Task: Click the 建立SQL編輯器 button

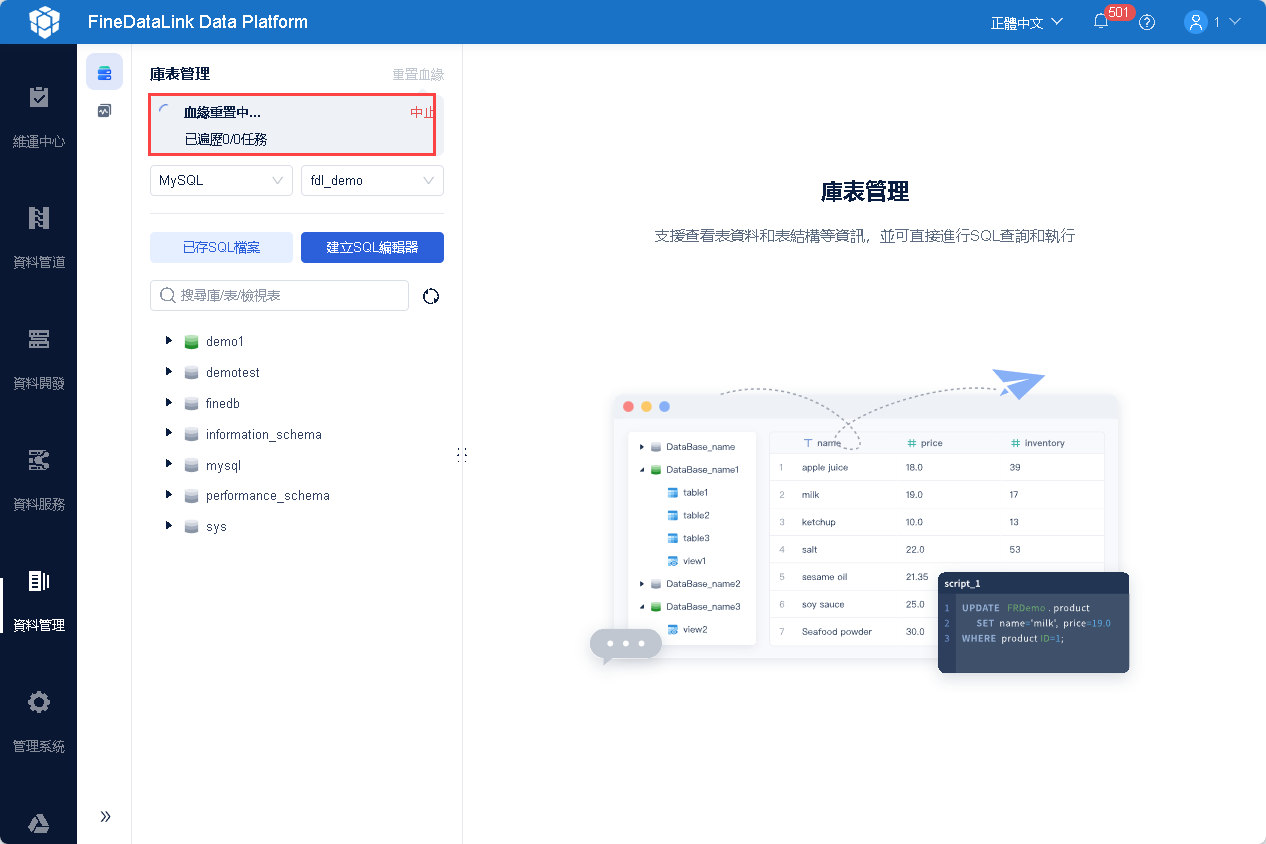Action: (372, 247)
